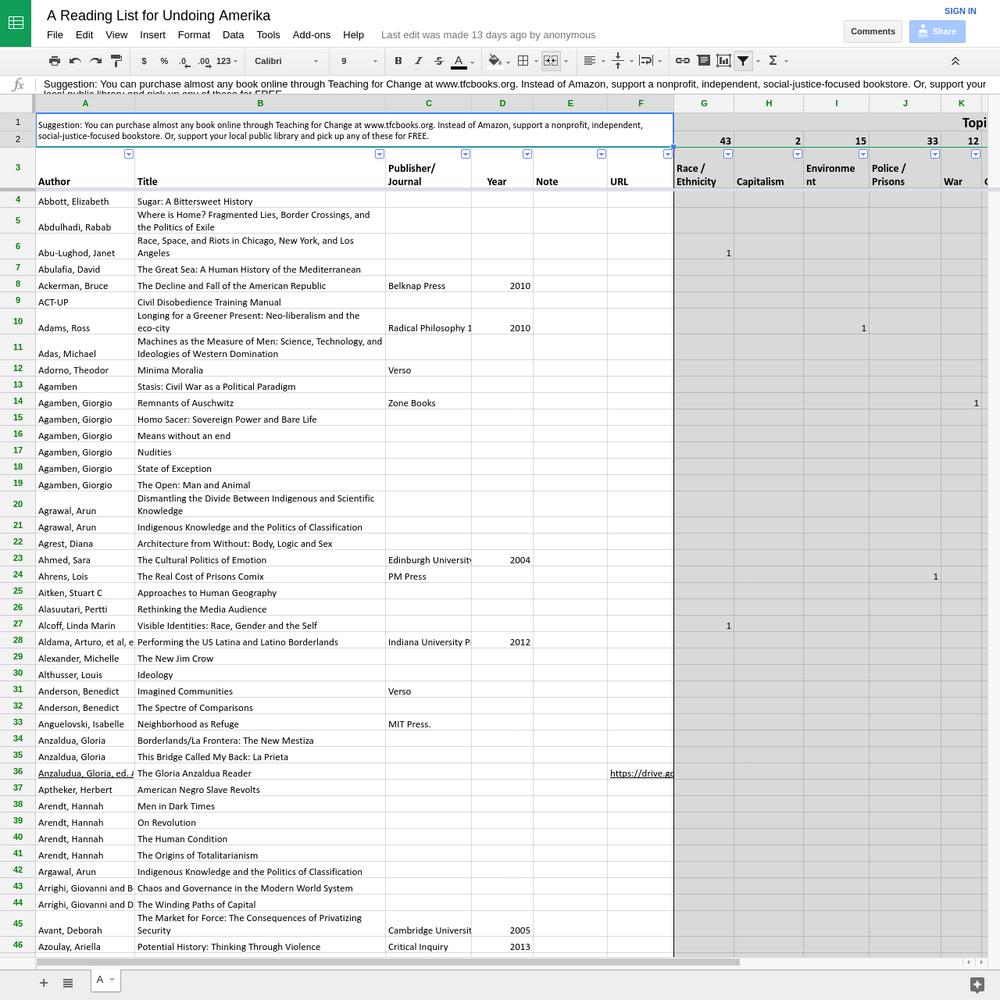Open the Calibri font dropdown
Image resolution: width=1000 pixels, height=1000 pixels.
pos(286,61)
